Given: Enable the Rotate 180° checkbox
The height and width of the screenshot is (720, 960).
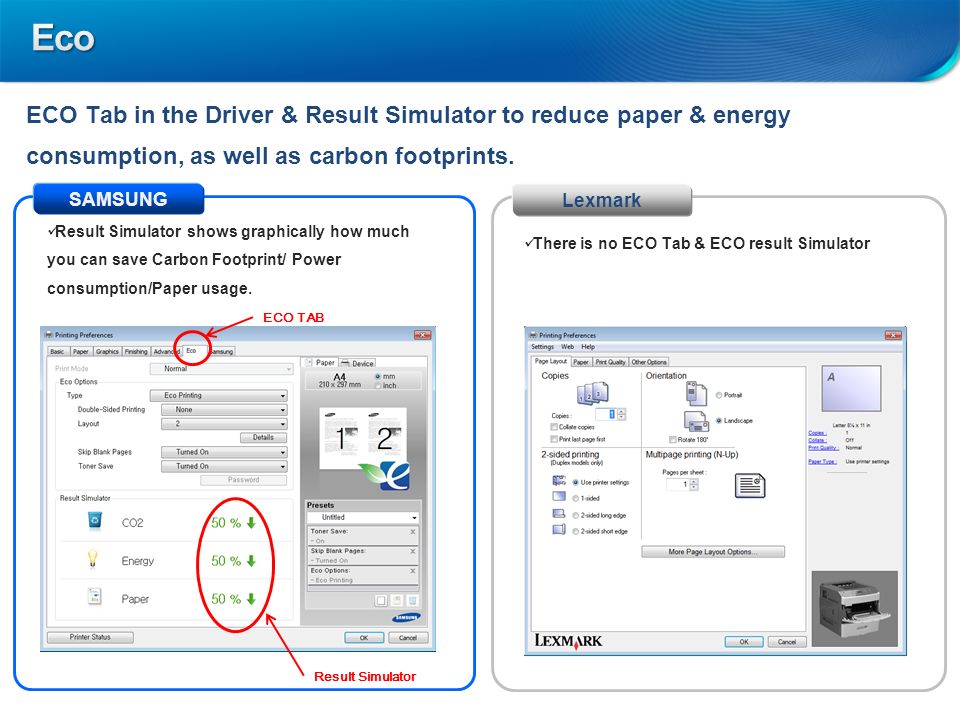Looking at the screenshot, I should pos(673,440).
